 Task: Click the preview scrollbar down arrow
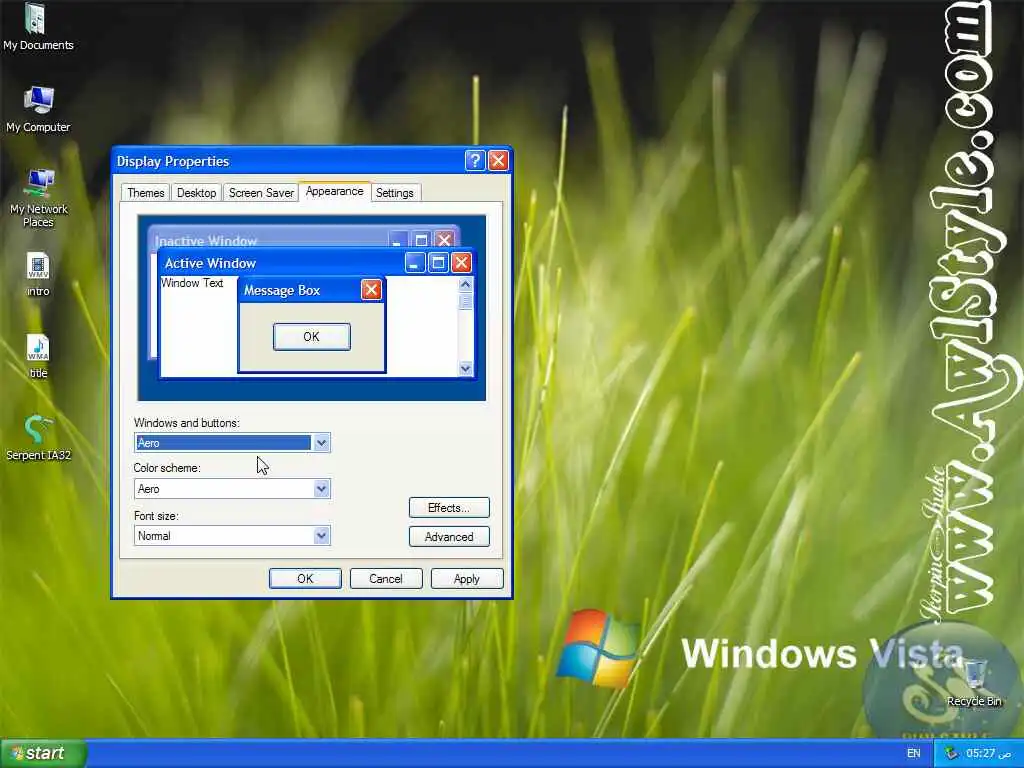coord(465,368)
